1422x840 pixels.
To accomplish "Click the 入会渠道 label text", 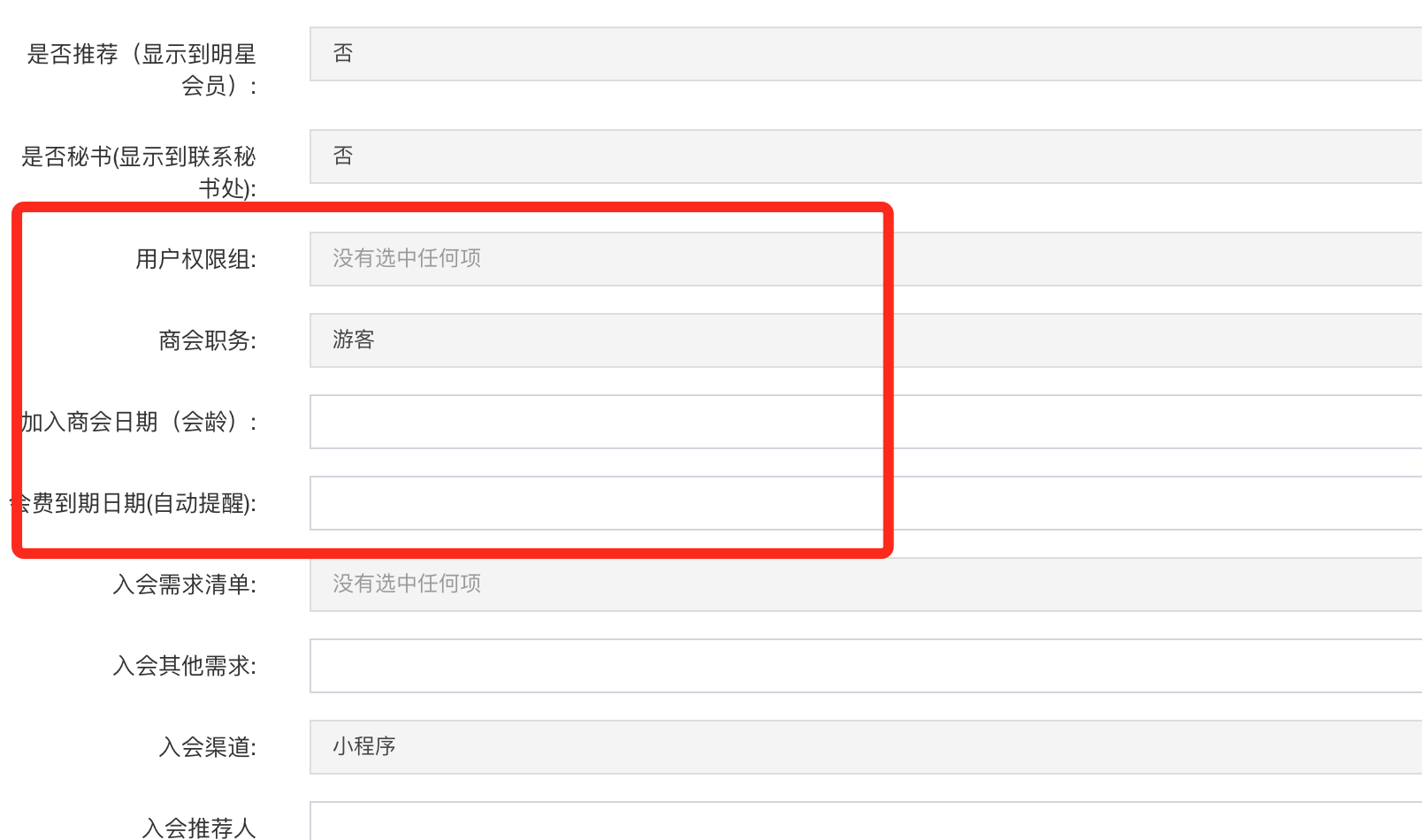I will click(207, 747).
